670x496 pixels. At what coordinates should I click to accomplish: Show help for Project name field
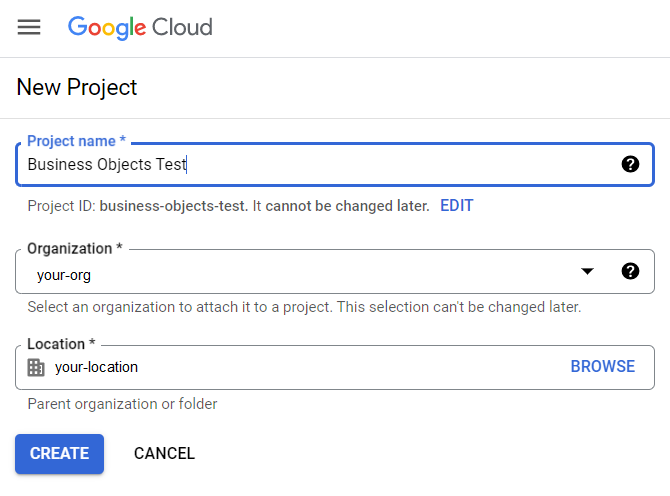pyautogui.click(x=630, y=164)
